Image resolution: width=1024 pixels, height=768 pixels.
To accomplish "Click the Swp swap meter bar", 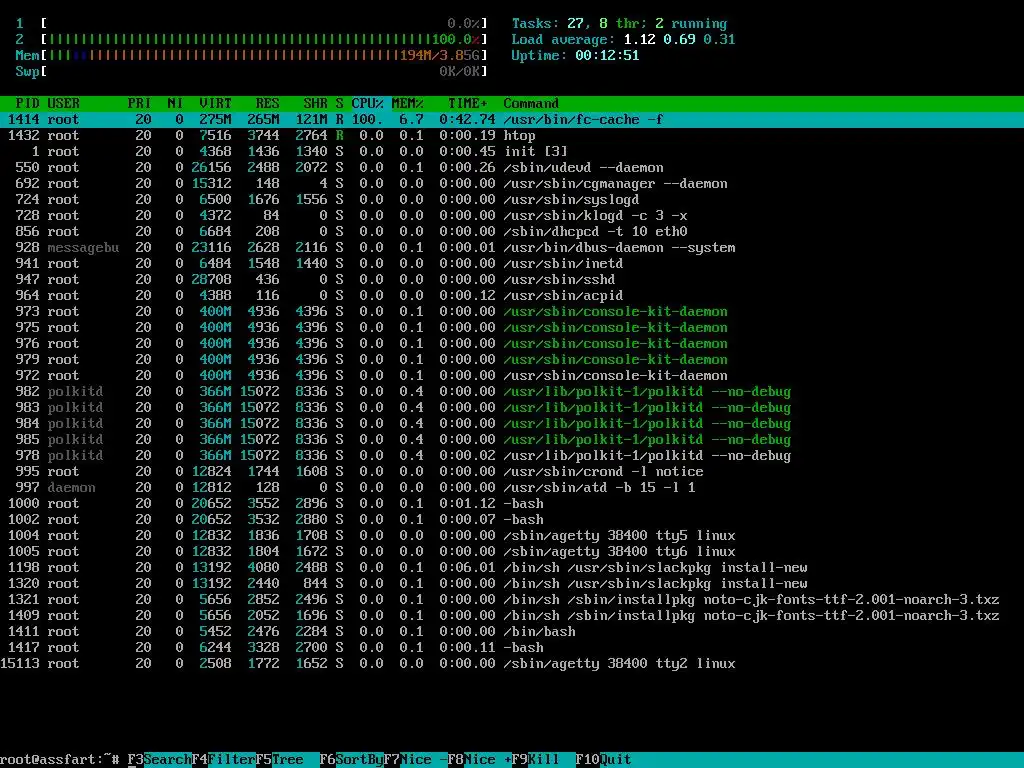I will coord(251,71).
